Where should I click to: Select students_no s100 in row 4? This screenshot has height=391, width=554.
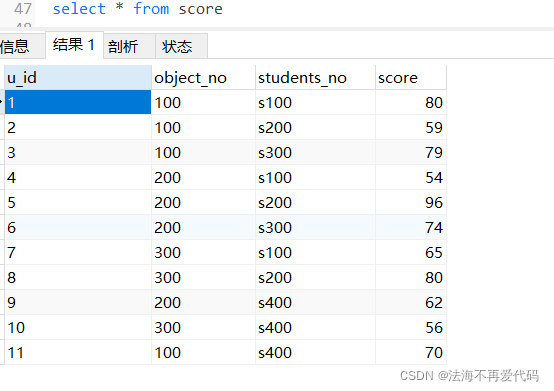pyautogui.click(x=315, y=177)
